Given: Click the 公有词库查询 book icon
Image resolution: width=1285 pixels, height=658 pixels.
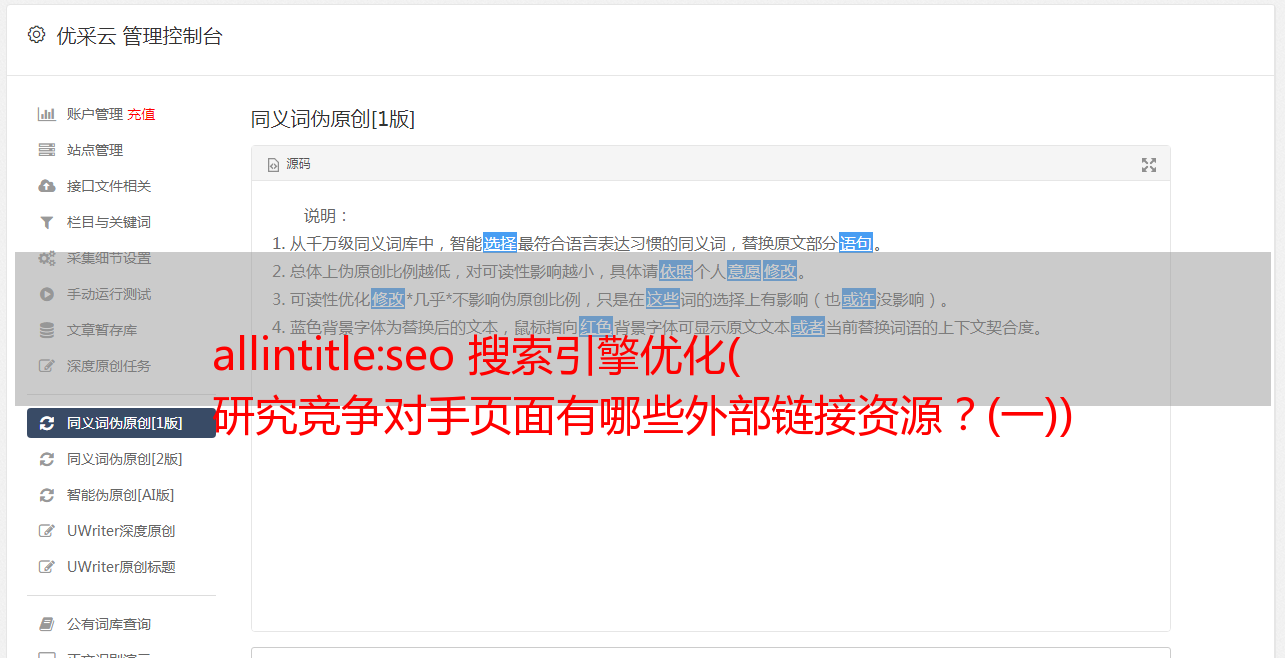Looking at the screenshot, I should click(x=46, y=624).
